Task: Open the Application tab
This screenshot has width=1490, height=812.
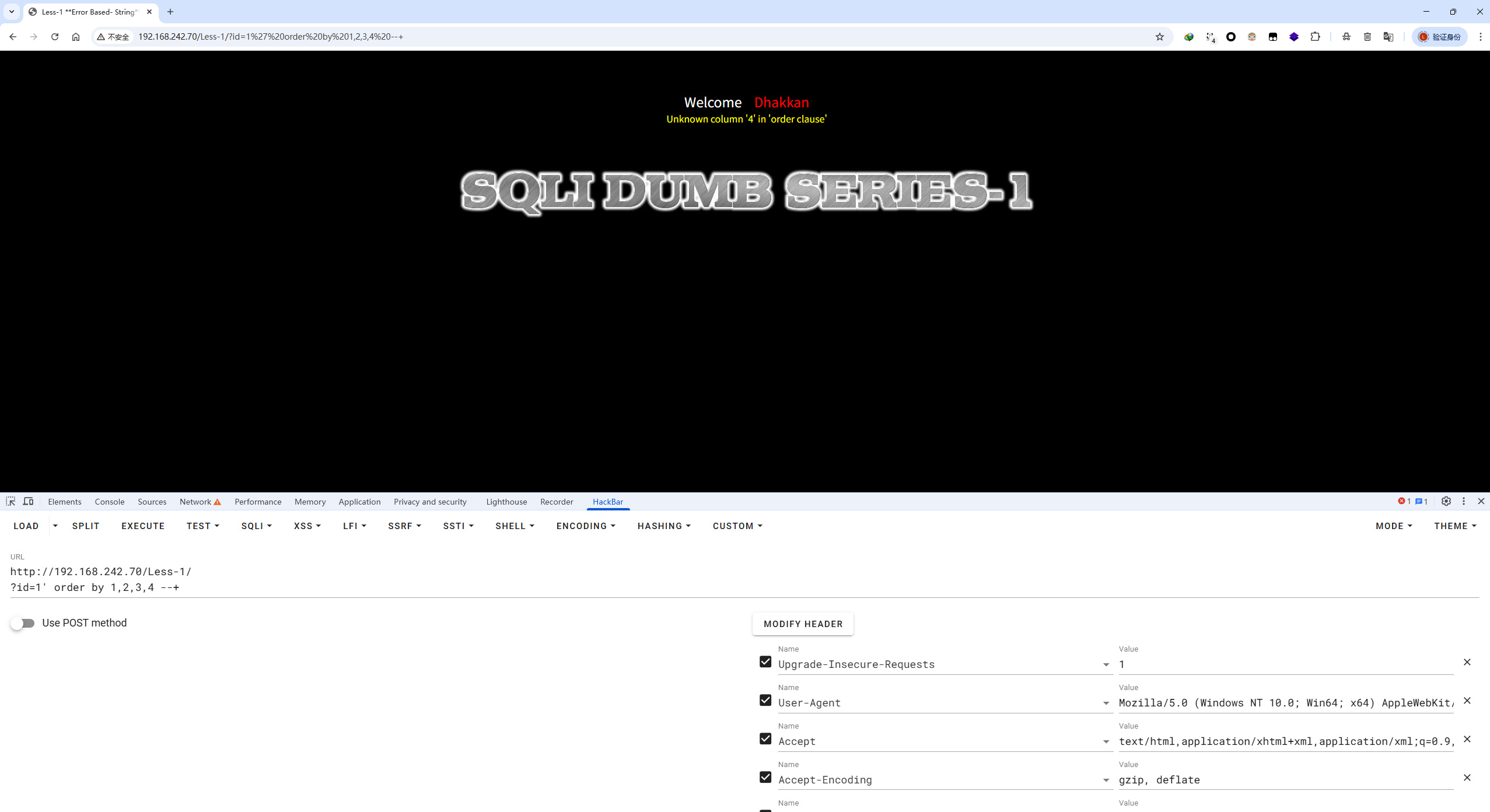Action: coord(359,502)
